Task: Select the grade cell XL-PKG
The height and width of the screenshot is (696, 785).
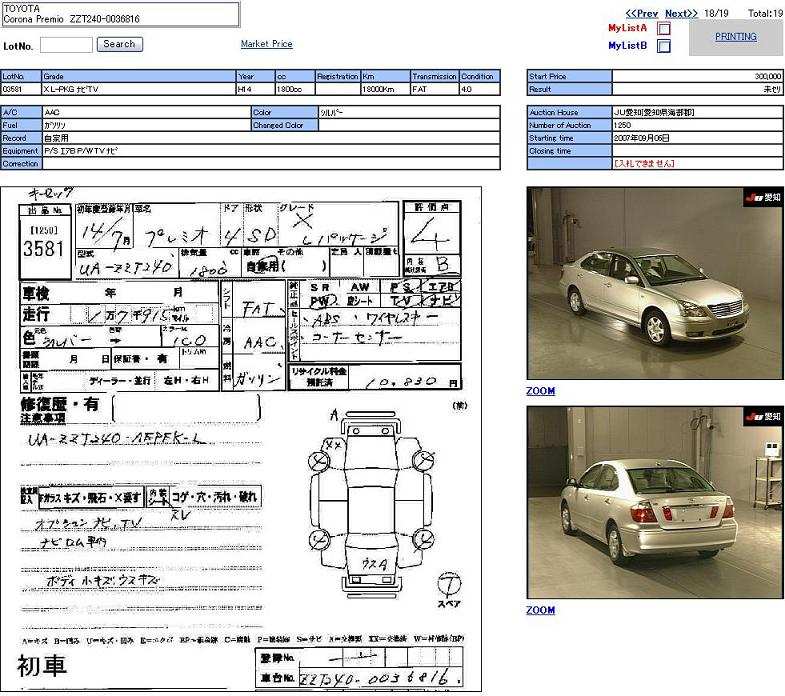Action: tap(139, 89)
